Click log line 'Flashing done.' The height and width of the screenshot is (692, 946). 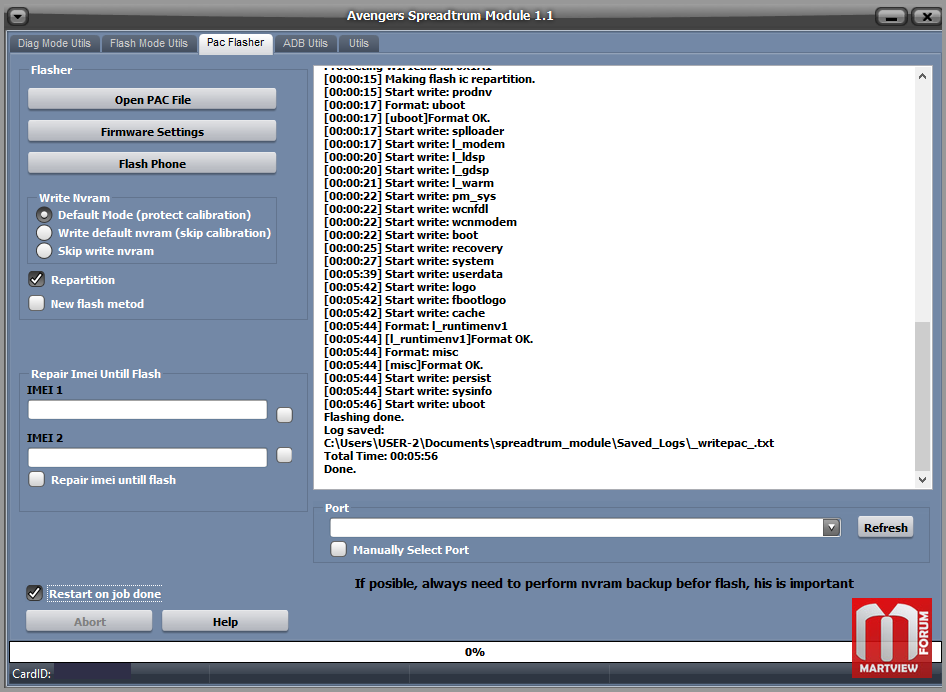[x=364, y=417]
